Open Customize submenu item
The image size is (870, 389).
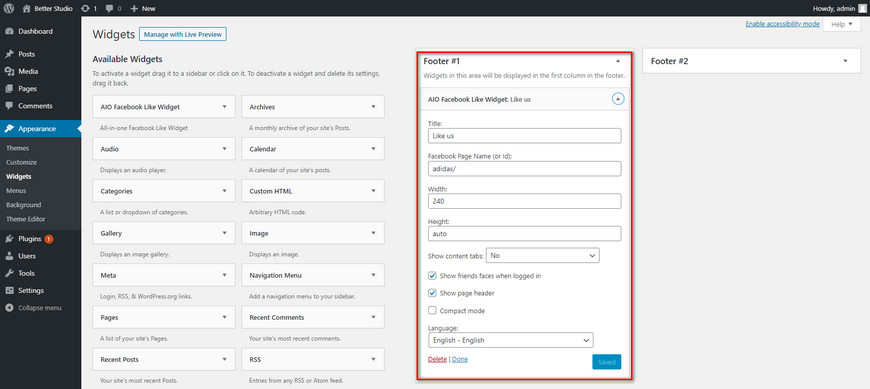[x=22, y=163]
